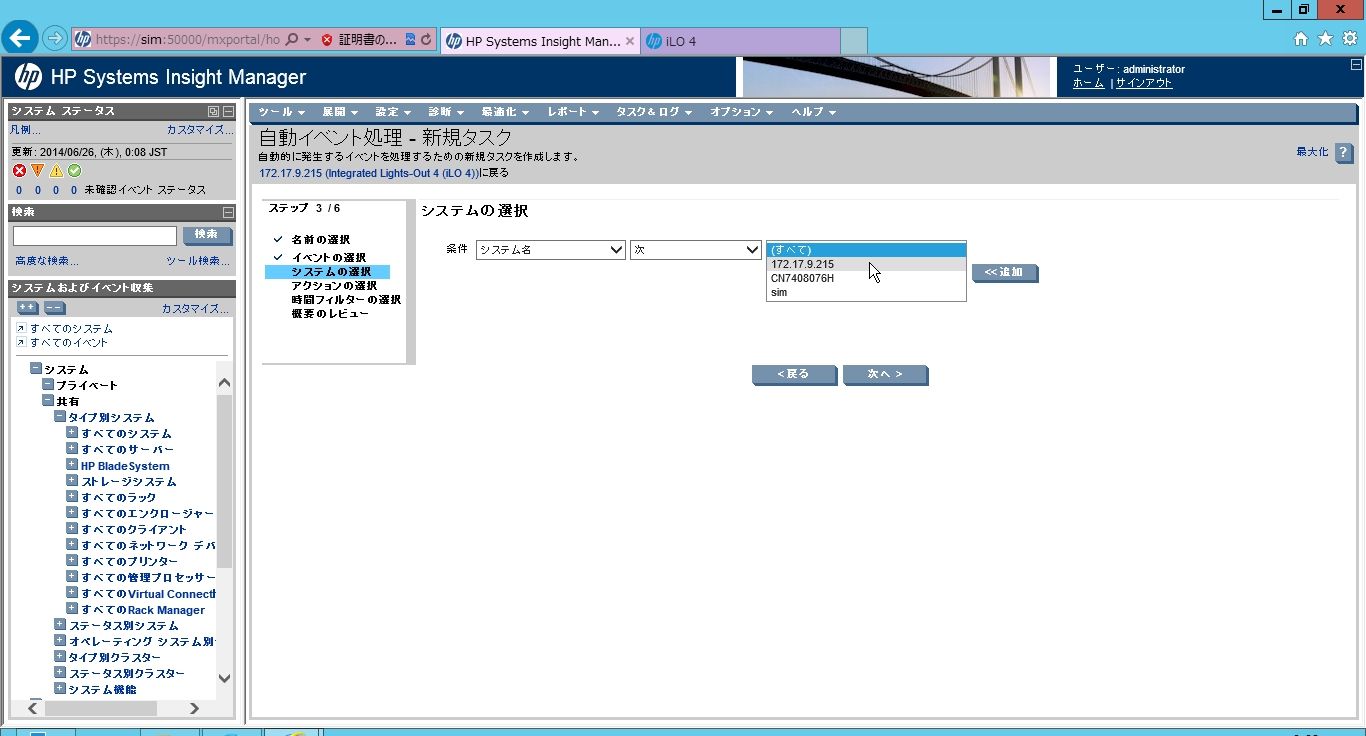Open the 最適化 menu
Screen dimensions: 1366x736
[504, 112]
